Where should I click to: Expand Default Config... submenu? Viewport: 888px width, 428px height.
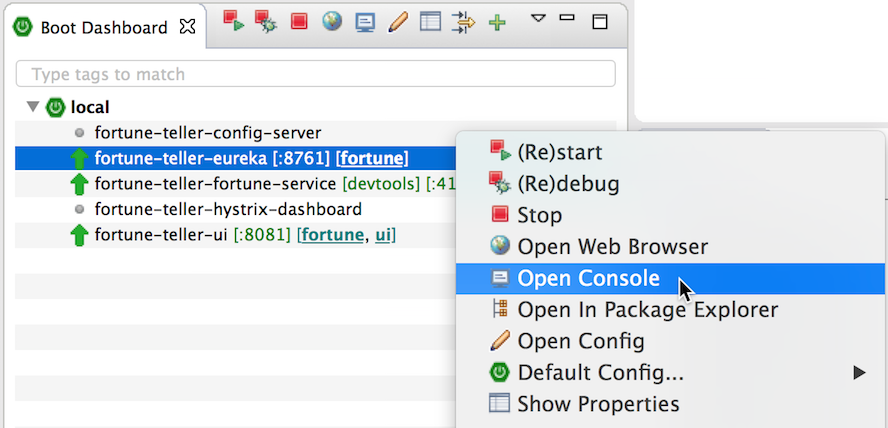[x=671, y=373]
